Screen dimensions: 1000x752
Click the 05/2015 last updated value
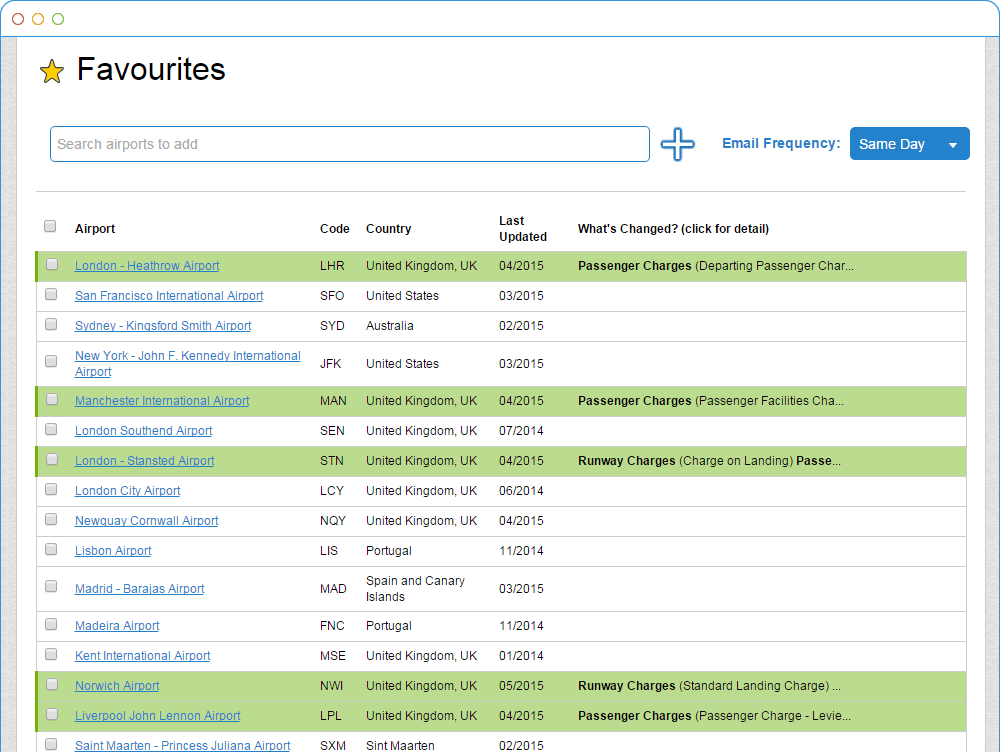(x=521, y=686)
